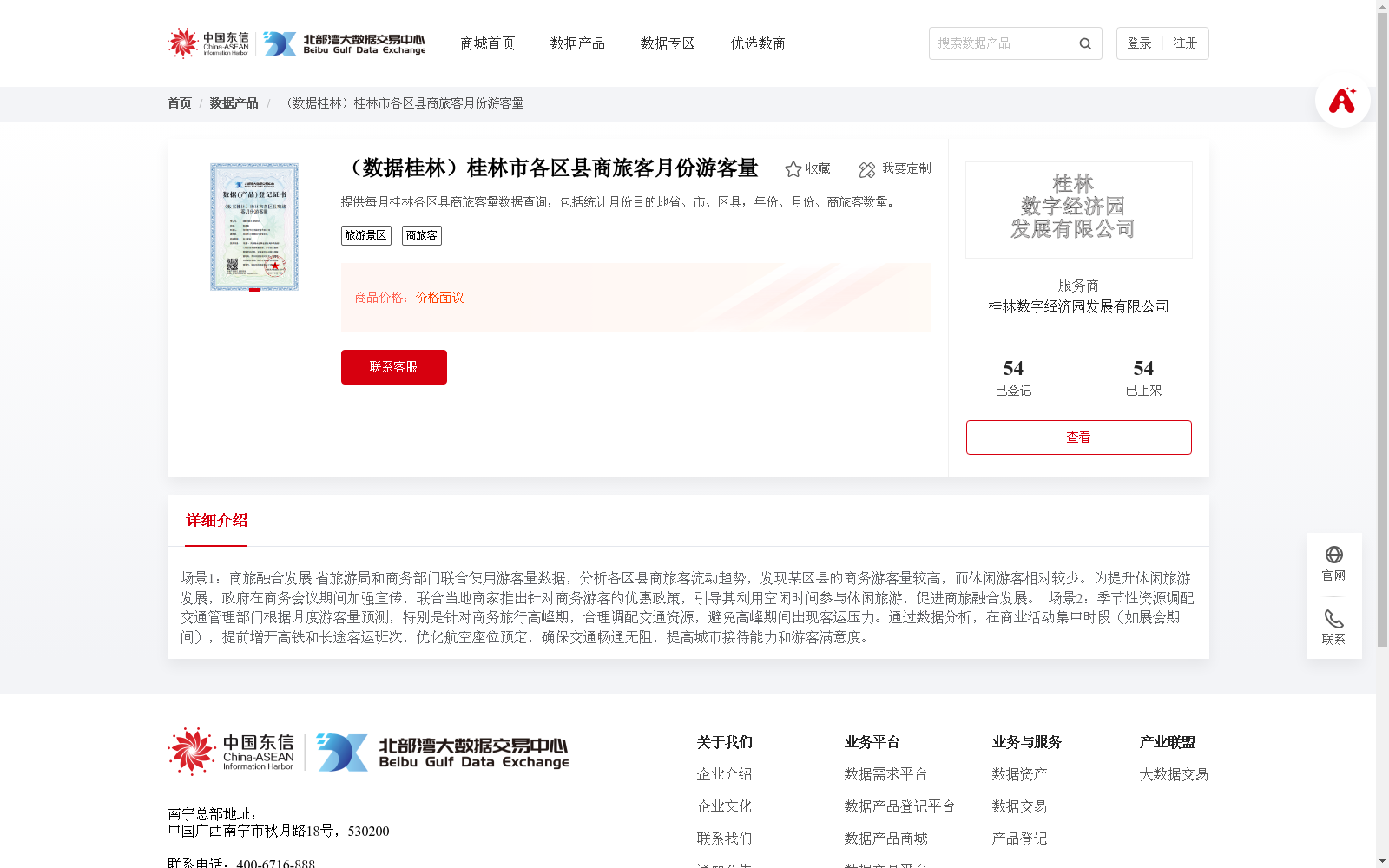Click the 旅游景区 tag
This screenshot has width=1389, height=868.
pos(366,235)
